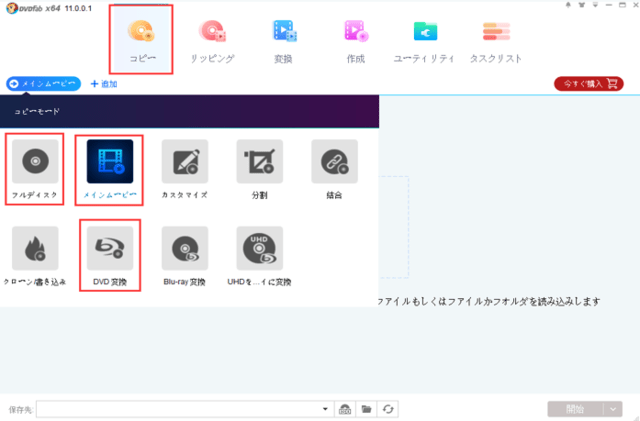The width and height of the screenshot is (640, 421).
Task: Select メインムービー copy mode icon
Action: click(110, 161)
